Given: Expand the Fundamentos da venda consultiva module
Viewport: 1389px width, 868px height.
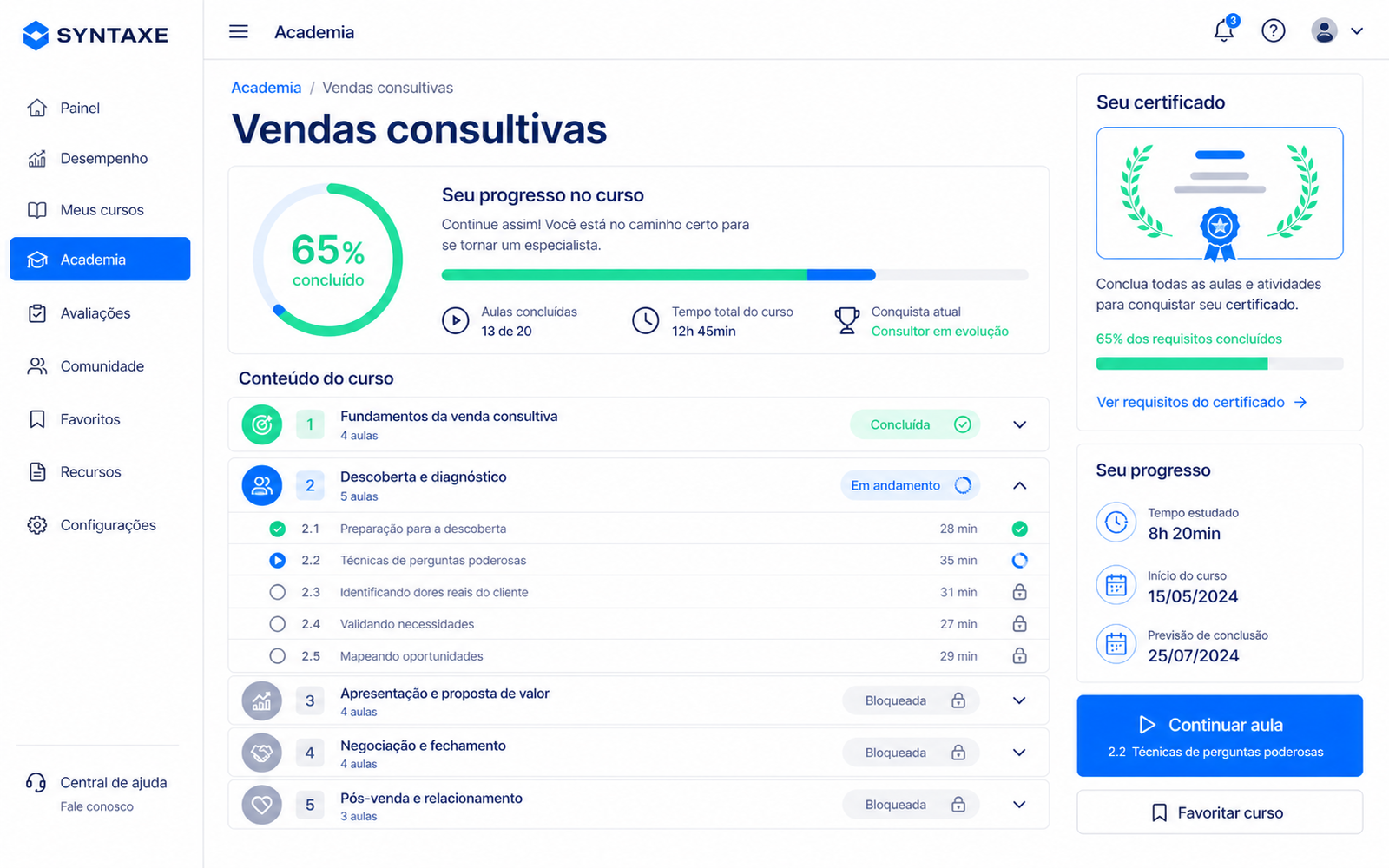Looking at the screenshot, I should [1020, 424].
